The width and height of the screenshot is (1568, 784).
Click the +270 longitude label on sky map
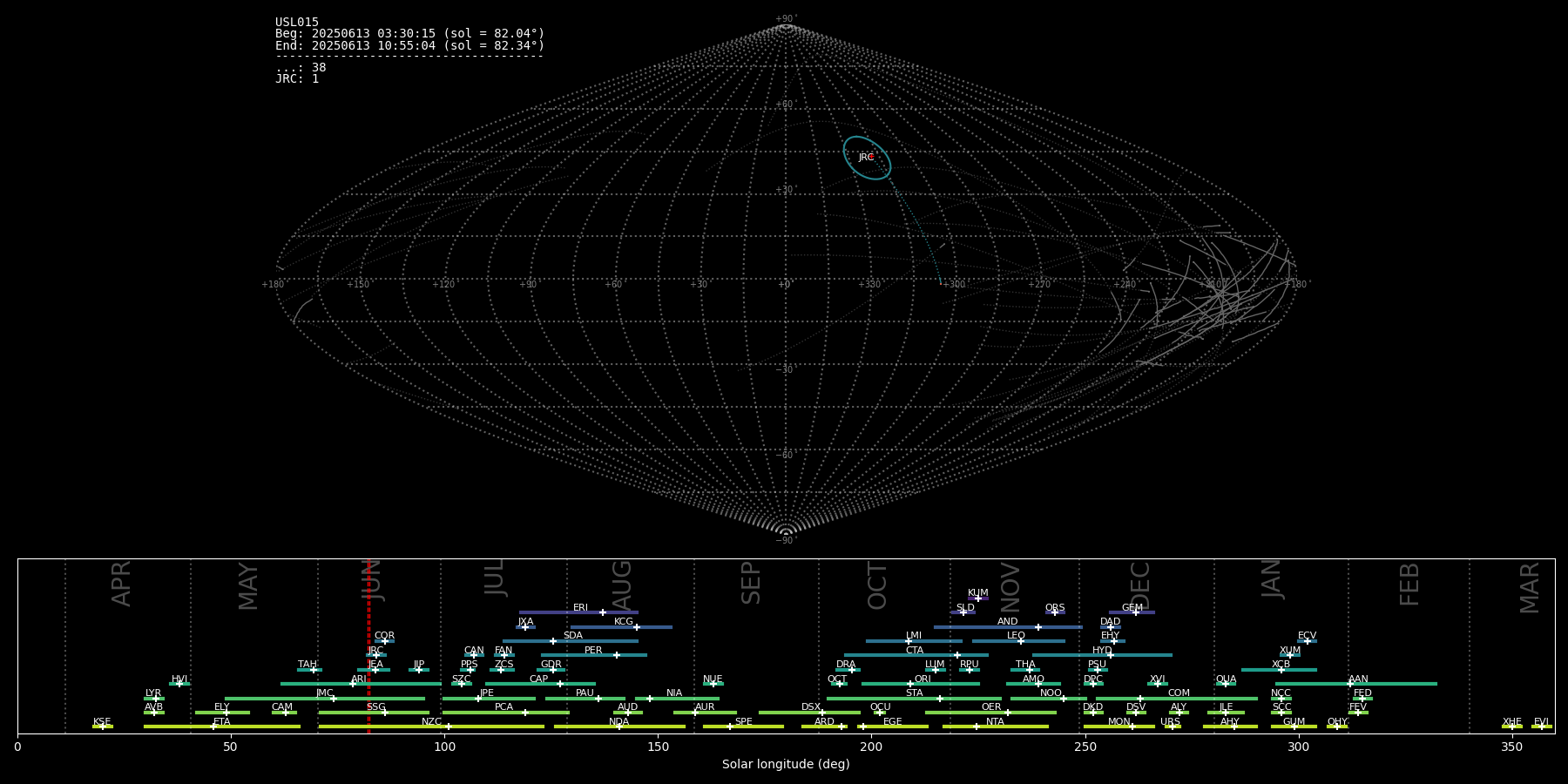pos(1040,285)
